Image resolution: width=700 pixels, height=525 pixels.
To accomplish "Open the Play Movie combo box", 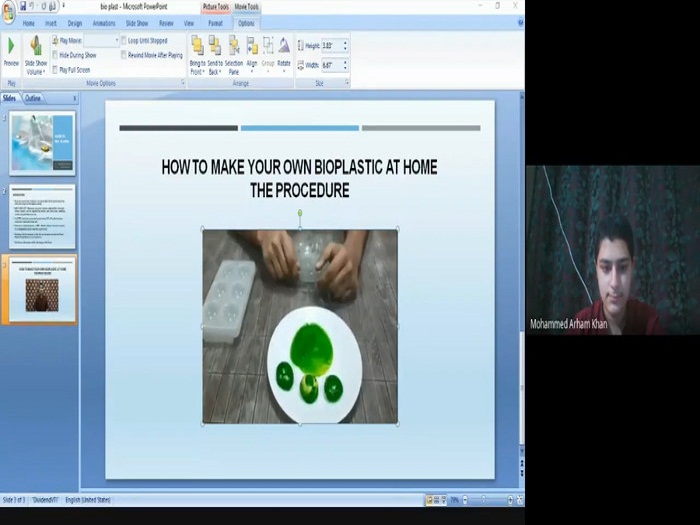I will point(101,41).
